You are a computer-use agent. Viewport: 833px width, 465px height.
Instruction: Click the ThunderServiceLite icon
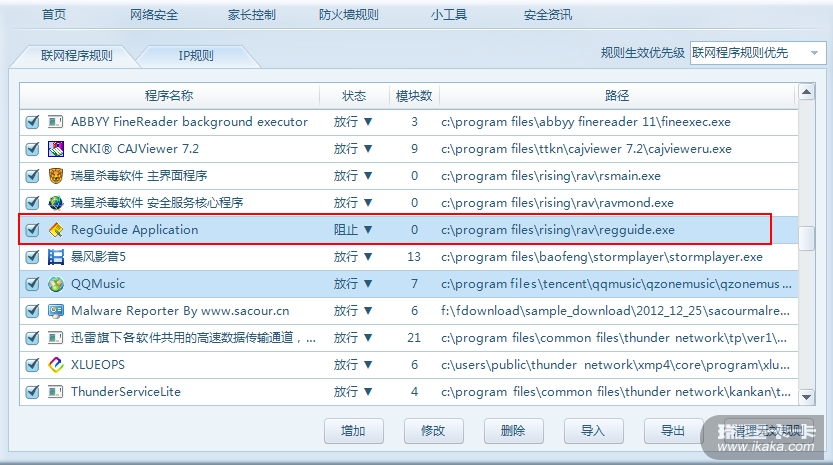[56, 392]
